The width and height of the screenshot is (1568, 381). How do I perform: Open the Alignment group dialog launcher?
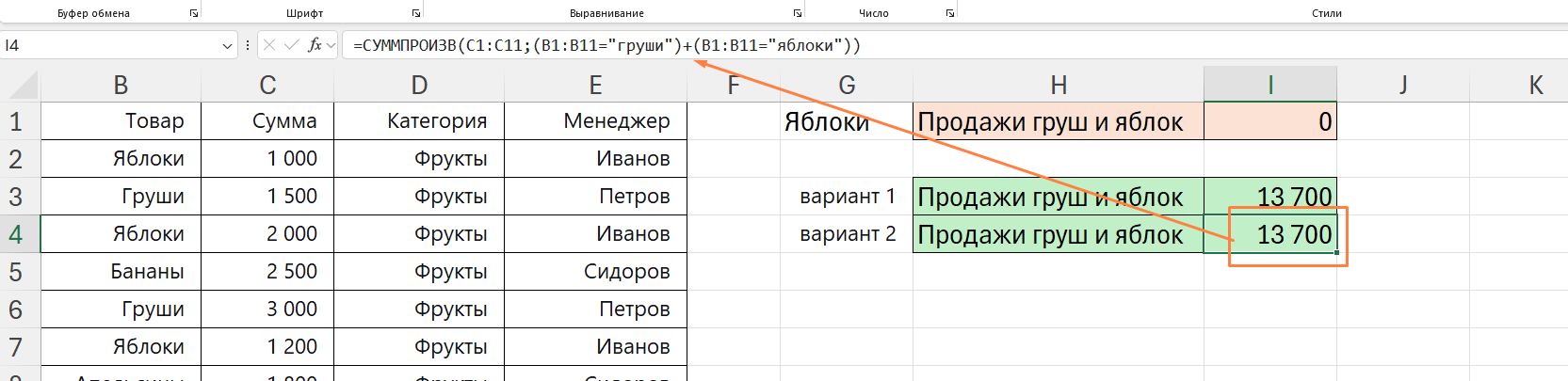pos(798,13)
